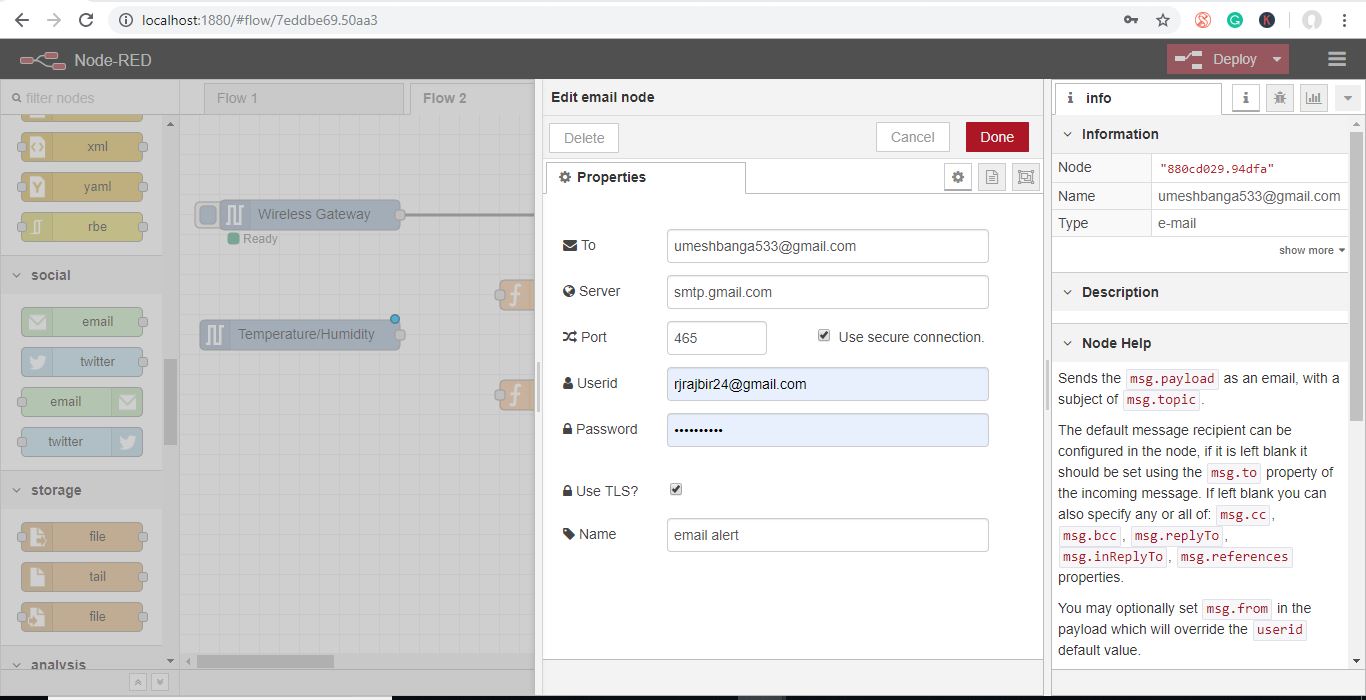Open the node description document icon

(991, 177)
